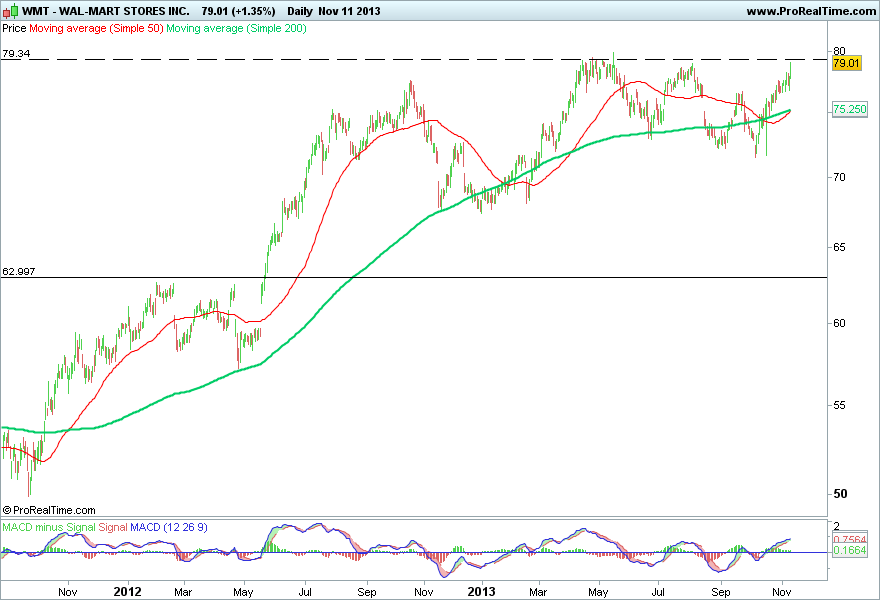Click the Price legend label

coord(14,28)
